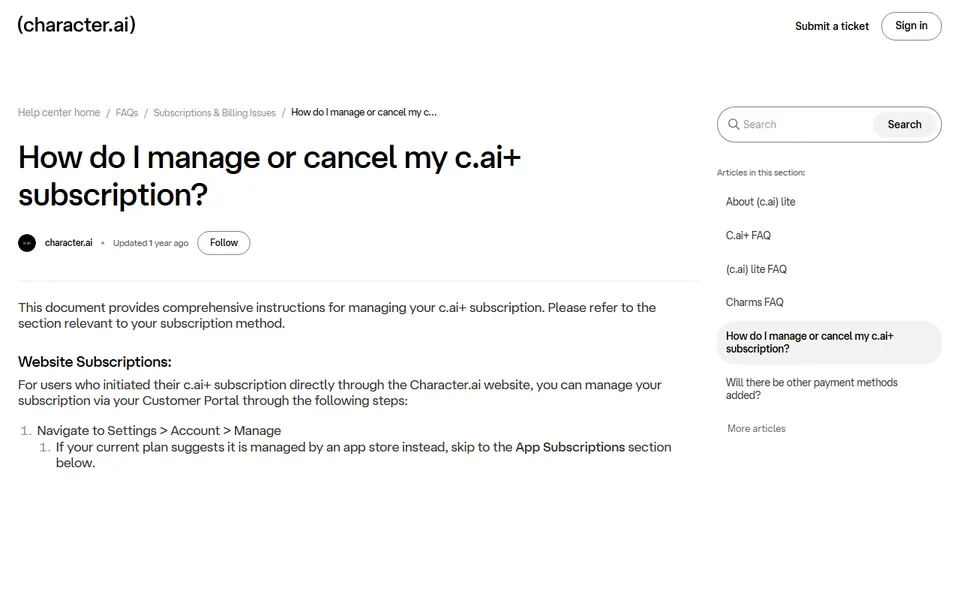Click the Search button
Screen dimensions: 960x600
coord(904,124)
